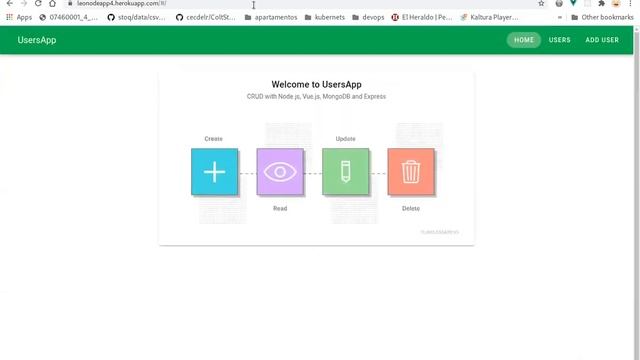Open the Chrome three-dot menu
Screen dimensions: 640x360
click(x=630, y=3)
